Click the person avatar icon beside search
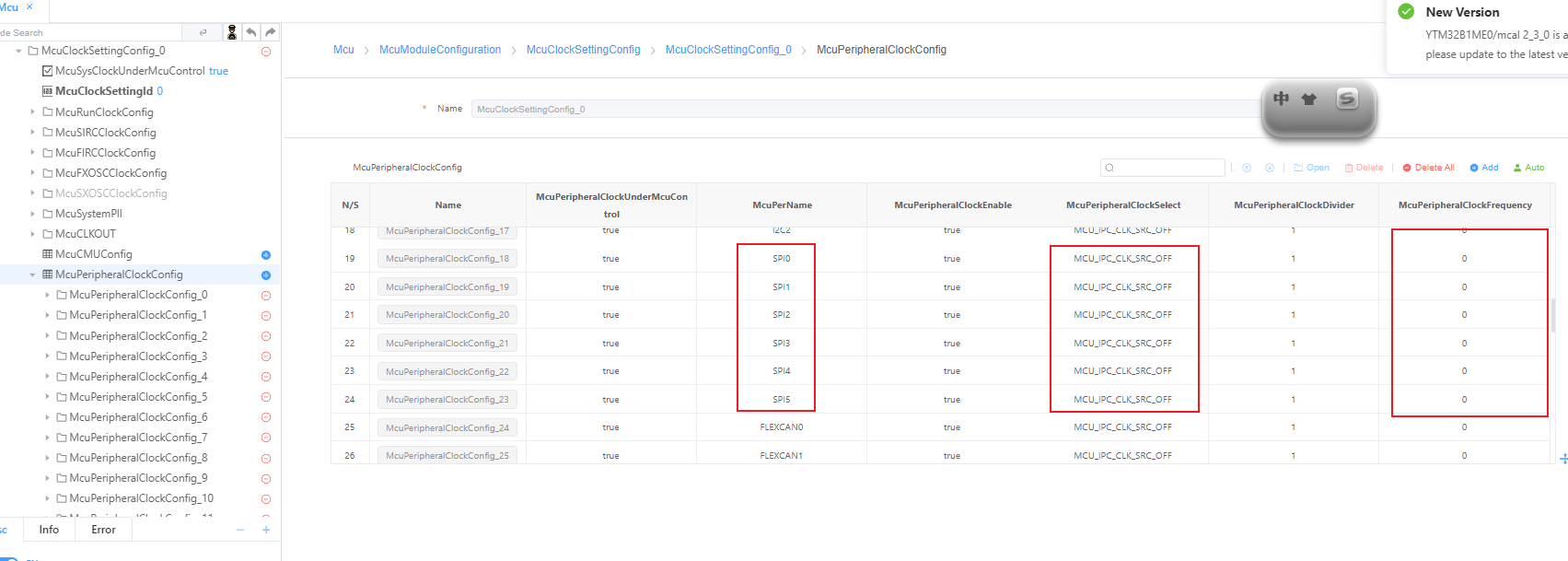The width and height of the screenshot is (1568, 561). pos(232,32)
